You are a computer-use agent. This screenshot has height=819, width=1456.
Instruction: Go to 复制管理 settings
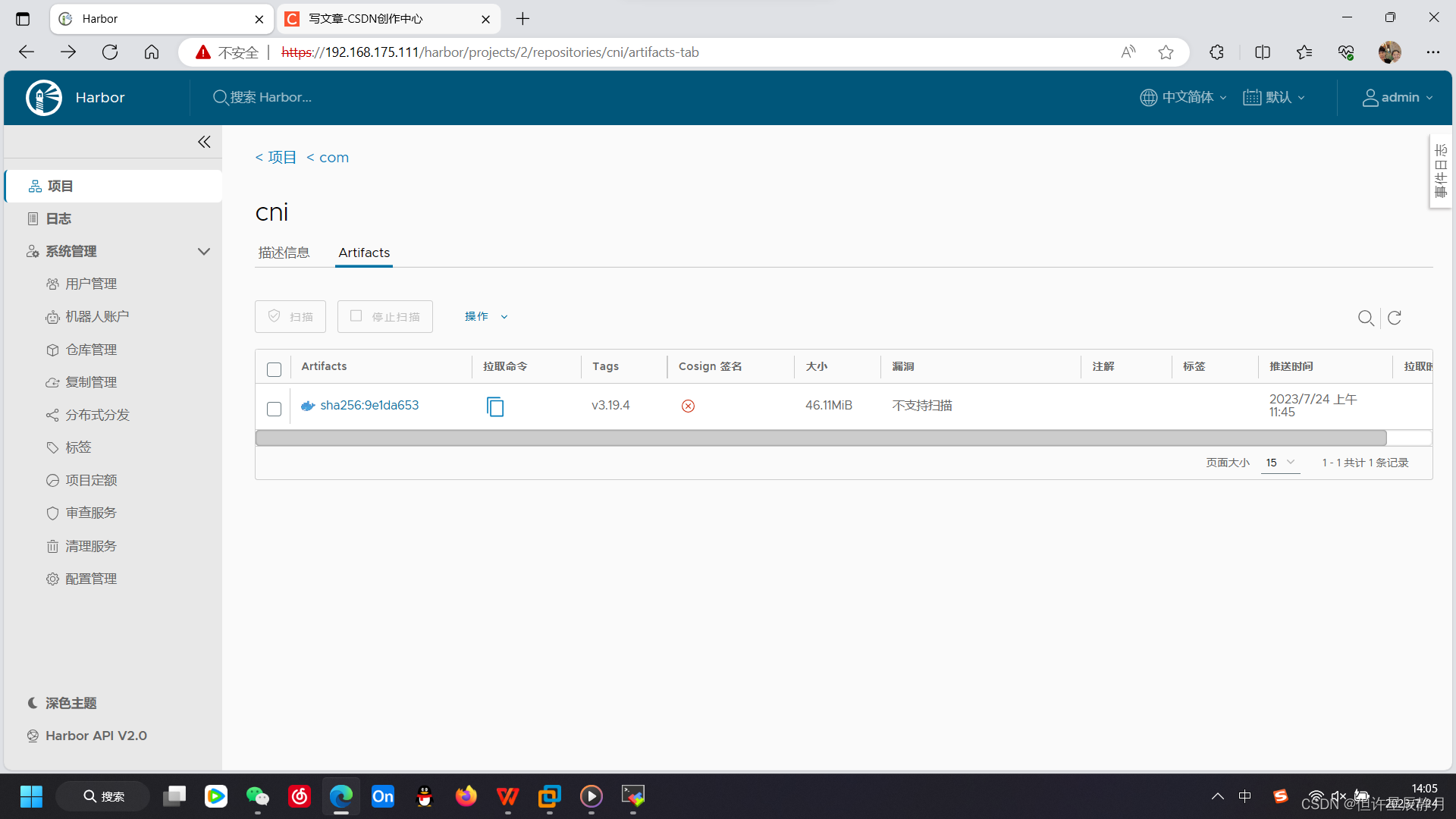(x=91, y=381)
